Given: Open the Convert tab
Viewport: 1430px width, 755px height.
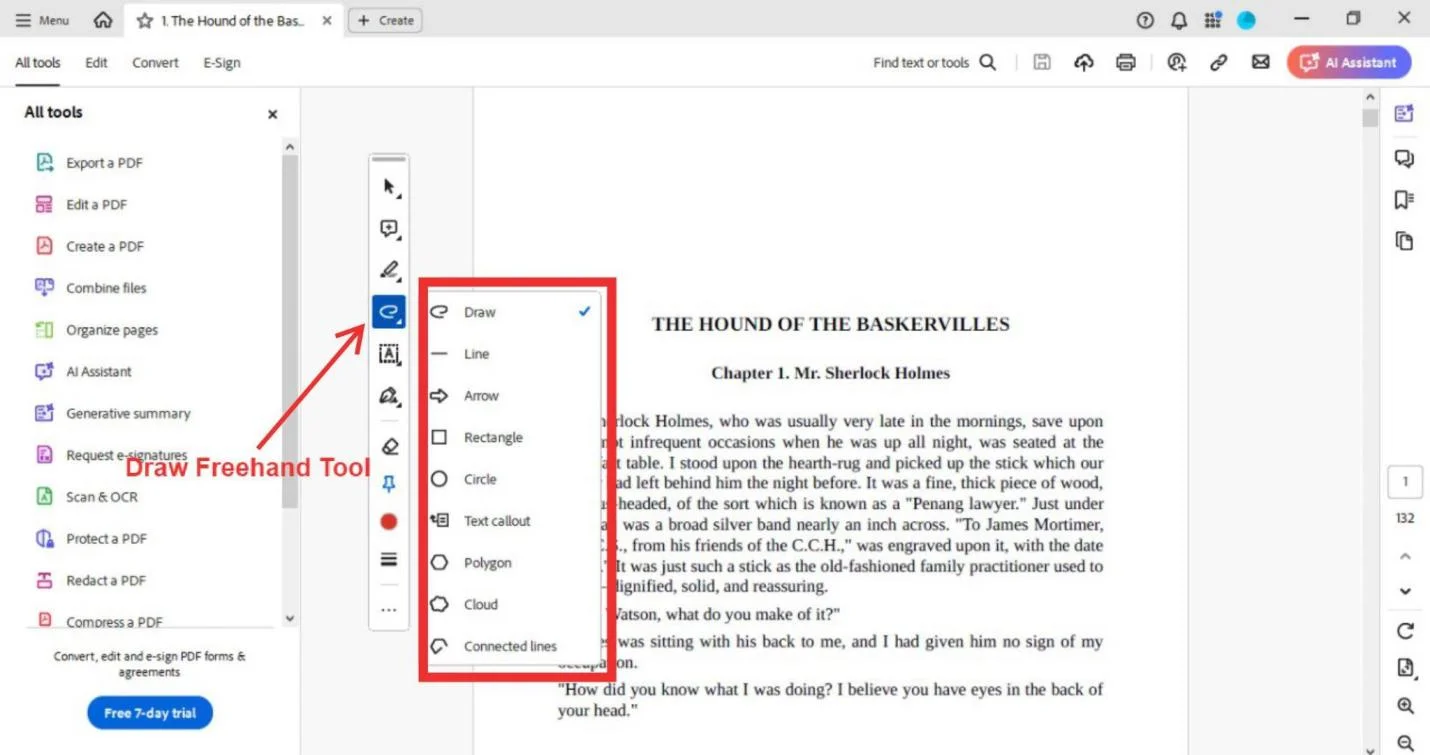Looking at the screenshot, I should coord(155,62).
